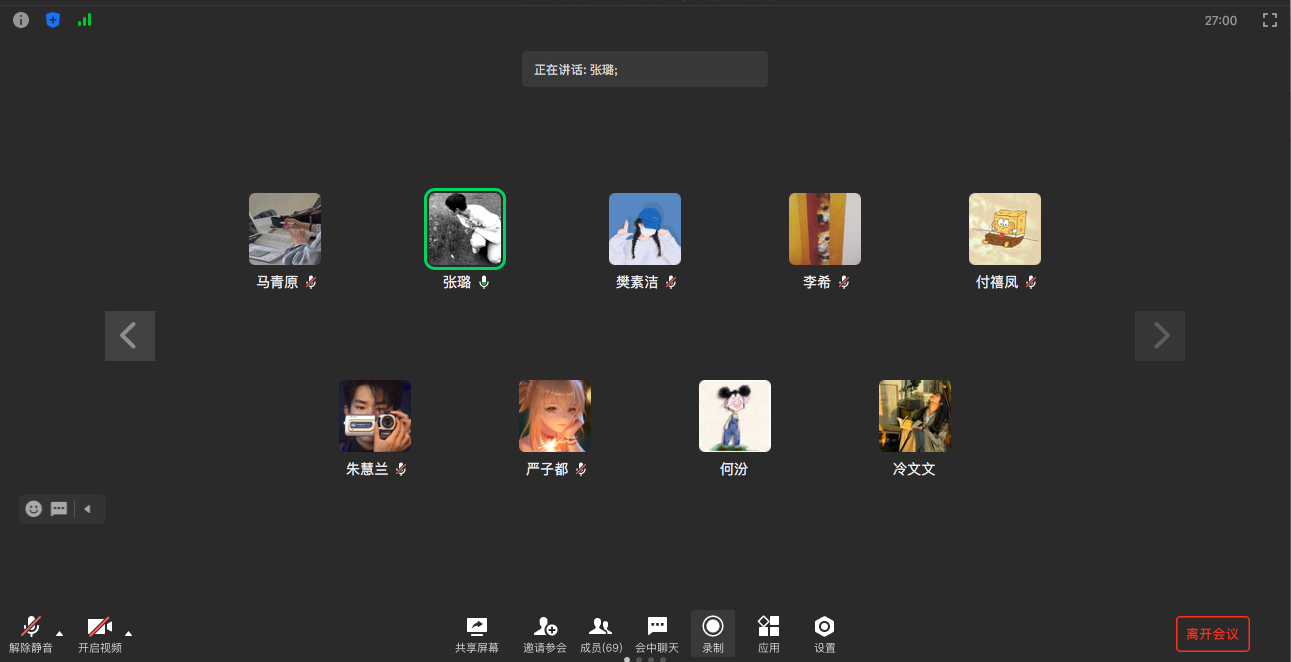Open the Share Screen (共享屏幕) tool
Viewport: 1291px width, 662px height.
[x=477, y=634]
